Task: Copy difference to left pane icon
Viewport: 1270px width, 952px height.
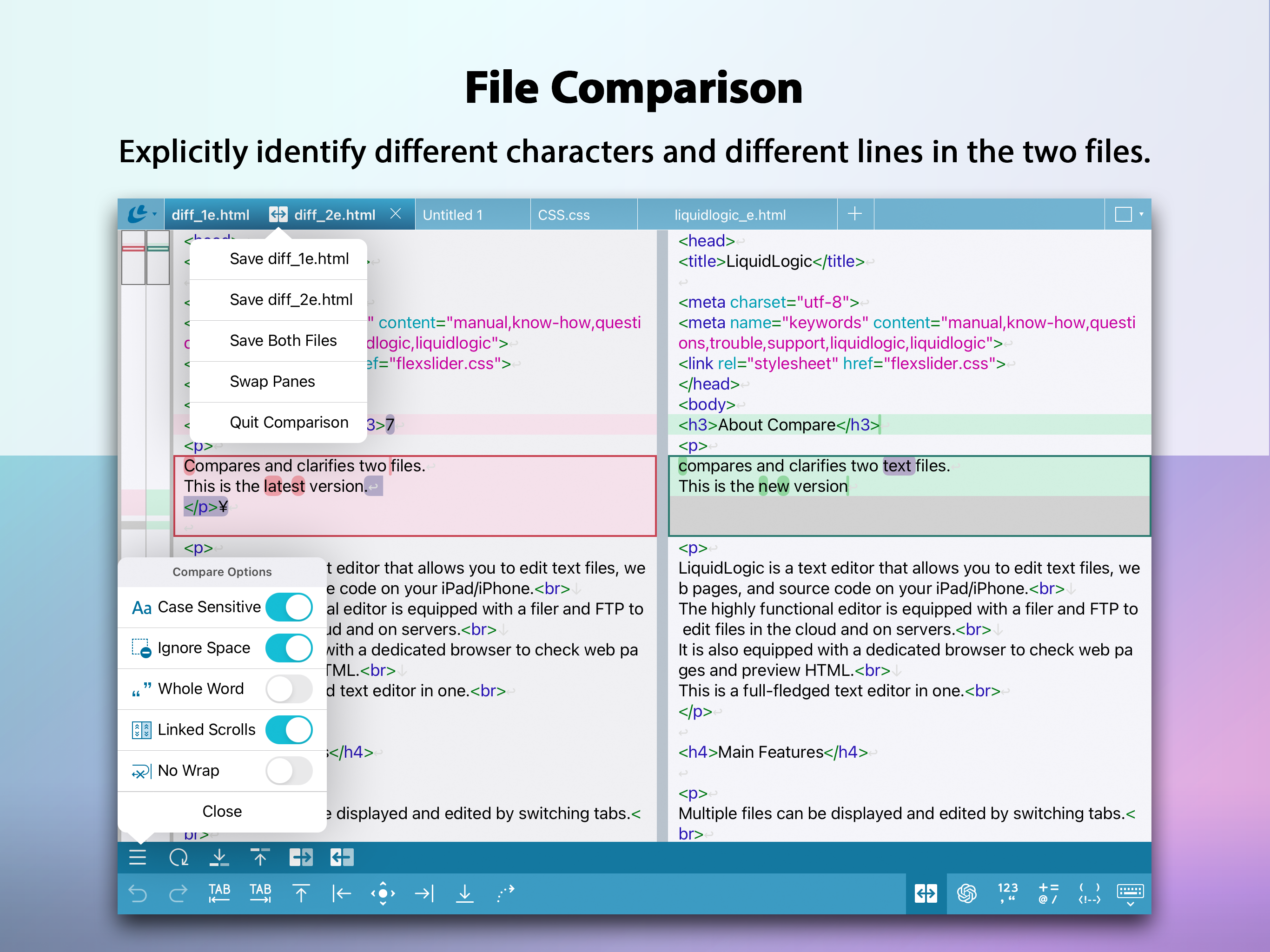Action: click(342, 857)
